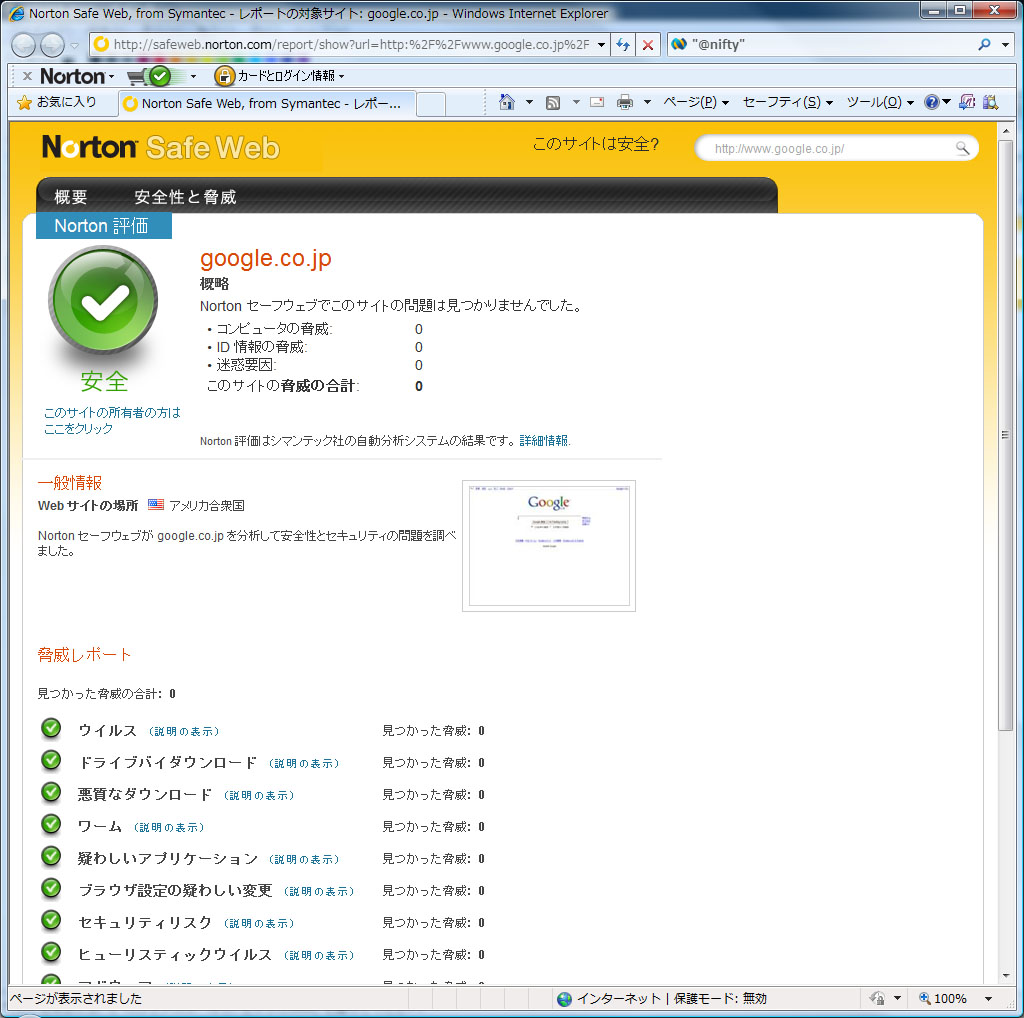Switch to the 安全性と脅威 tab
The height and width of the screenshot is (1018, 1024).
pos(185,197)
